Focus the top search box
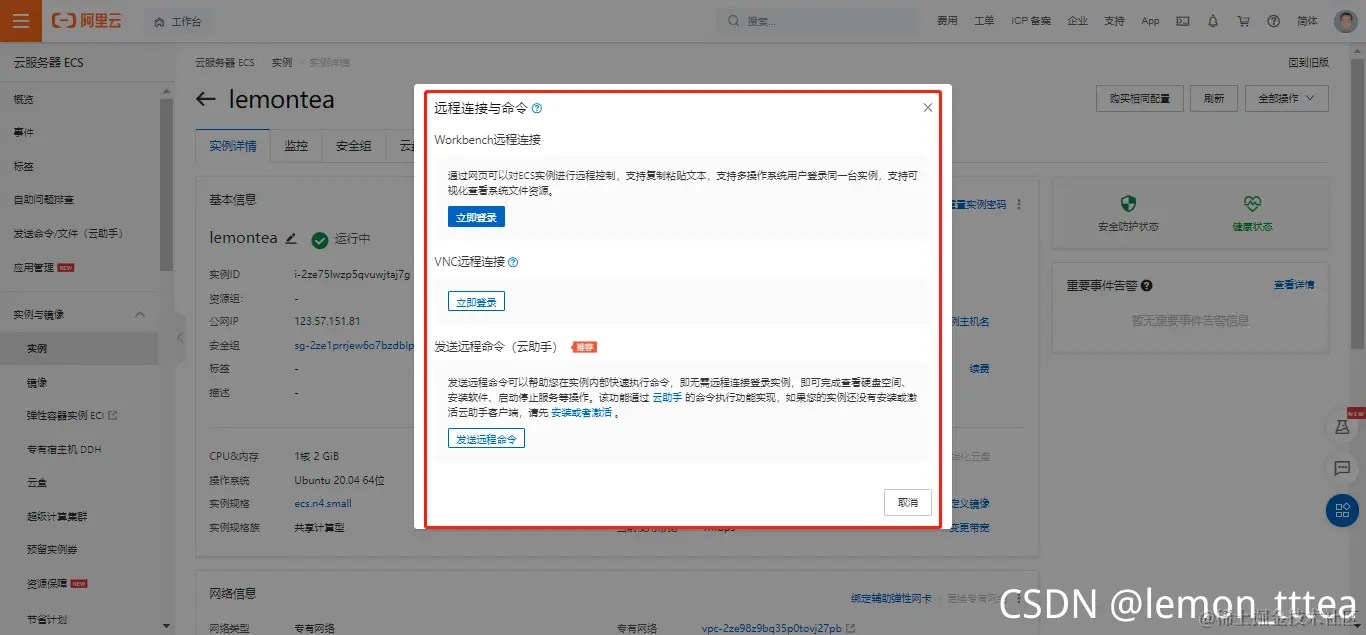 click(817, 21)
